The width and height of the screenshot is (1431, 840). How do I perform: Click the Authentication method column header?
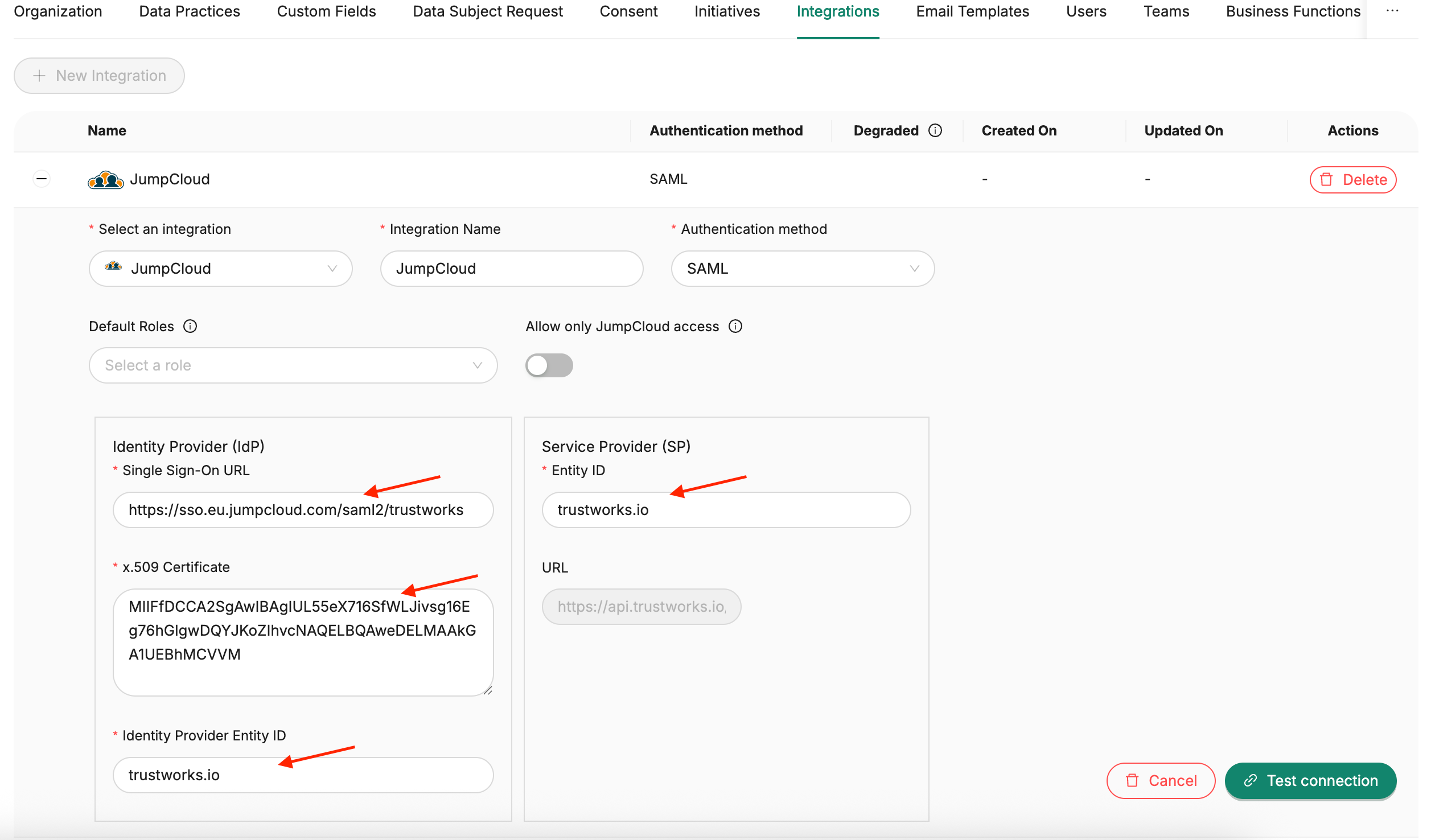(x=726, y=131)
